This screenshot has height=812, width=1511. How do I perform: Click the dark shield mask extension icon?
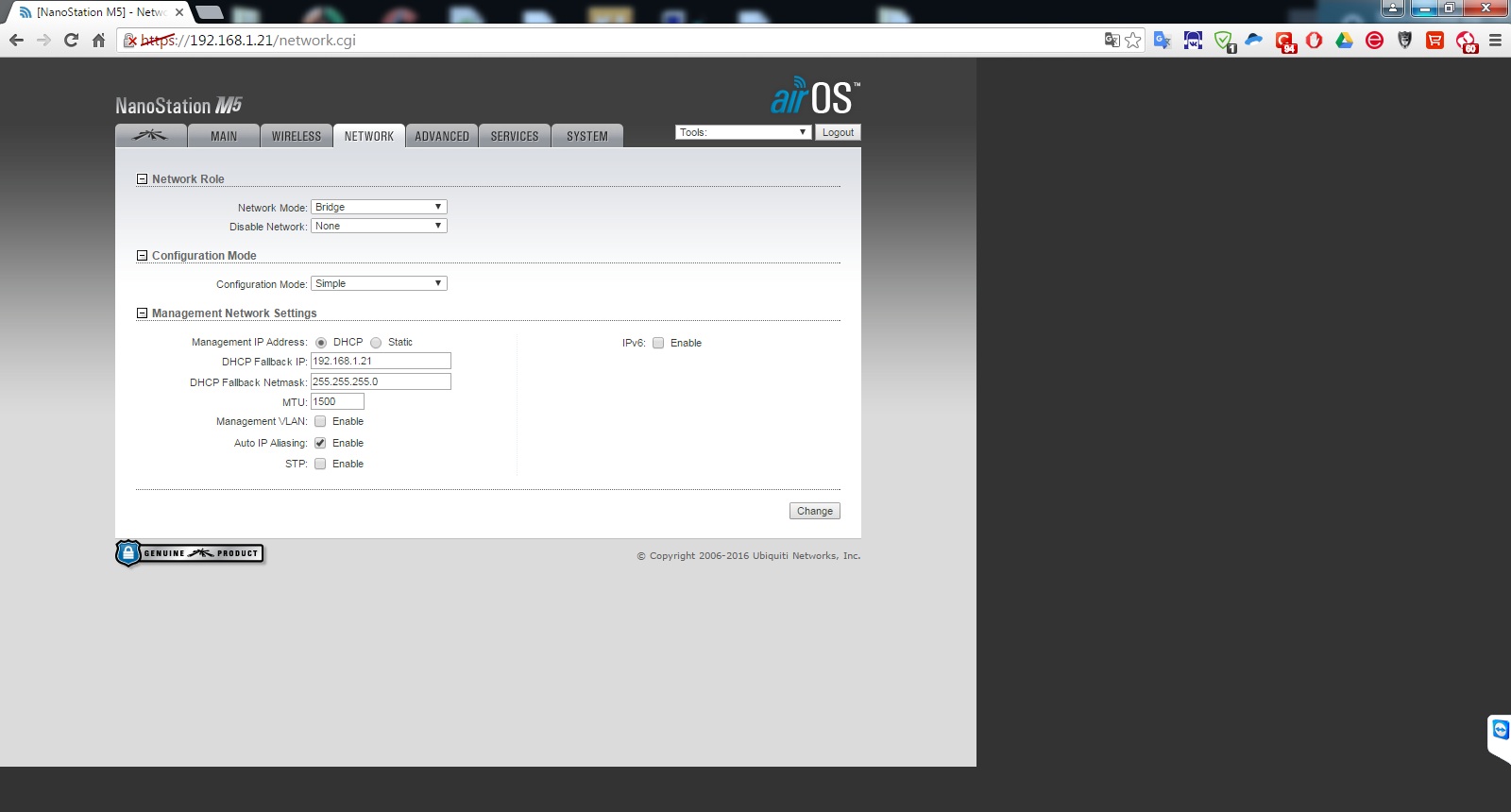coord(1405,41)
